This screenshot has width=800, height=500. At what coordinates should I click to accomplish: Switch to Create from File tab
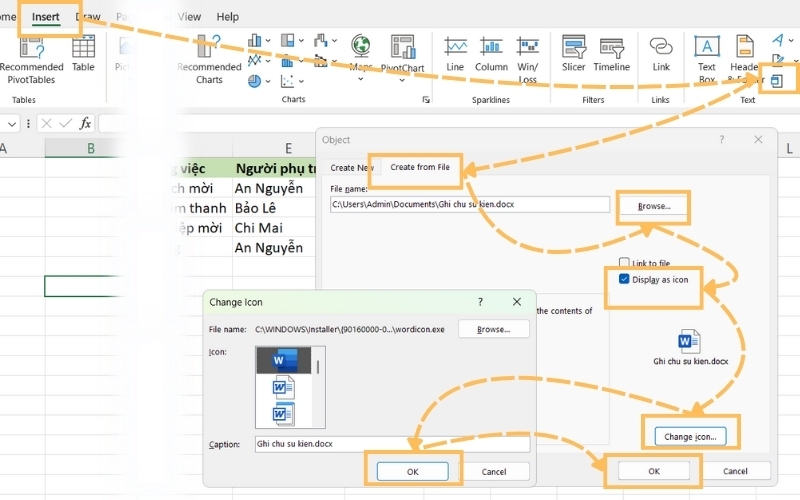pos(420,167)
